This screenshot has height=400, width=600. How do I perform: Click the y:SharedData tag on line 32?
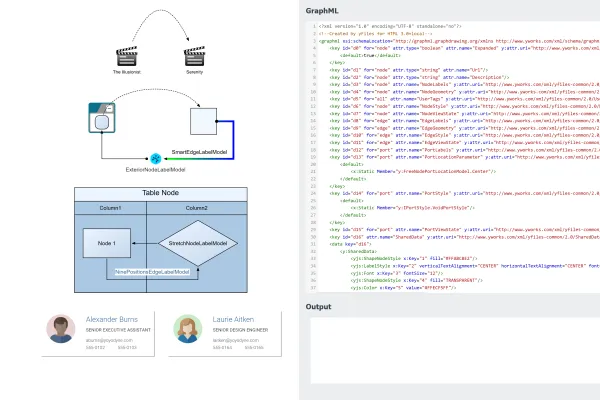[358, 251]
